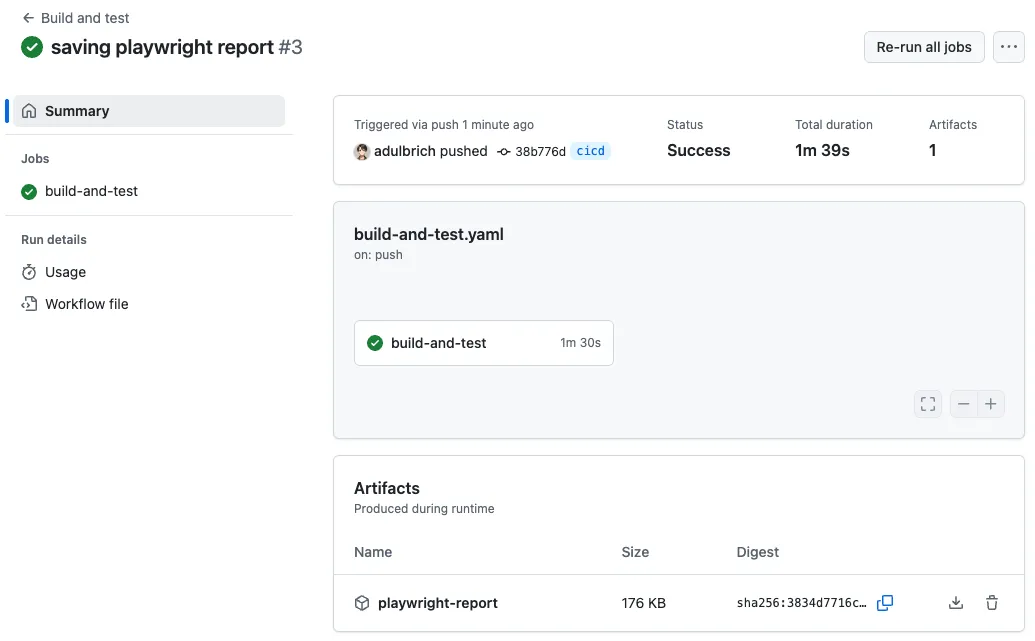This screenshot has width=1035, height=641.
Task: Click the build-and-test.yaml heading
Action: (x=428, y=234)
